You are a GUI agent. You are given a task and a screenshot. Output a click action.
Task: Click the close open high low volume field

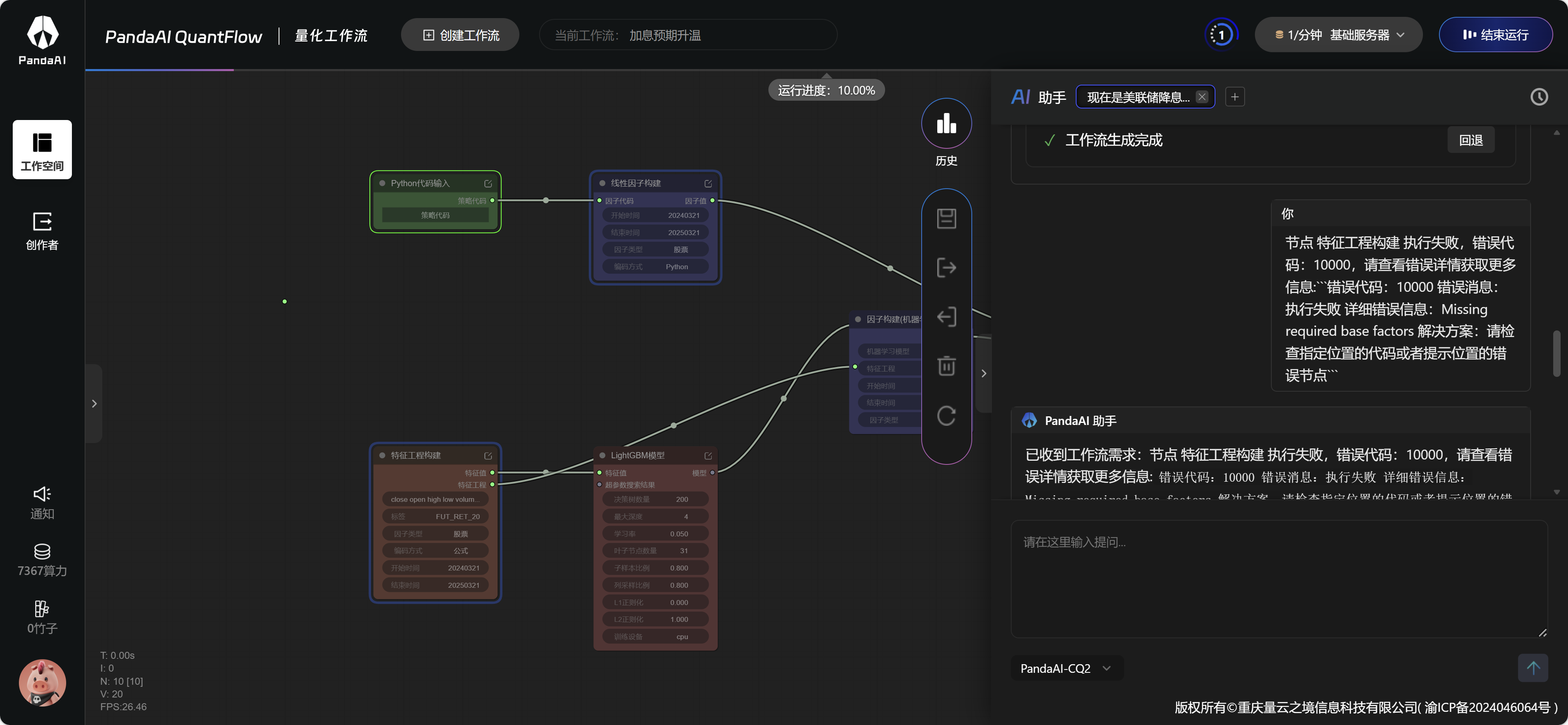pos(435,499)
